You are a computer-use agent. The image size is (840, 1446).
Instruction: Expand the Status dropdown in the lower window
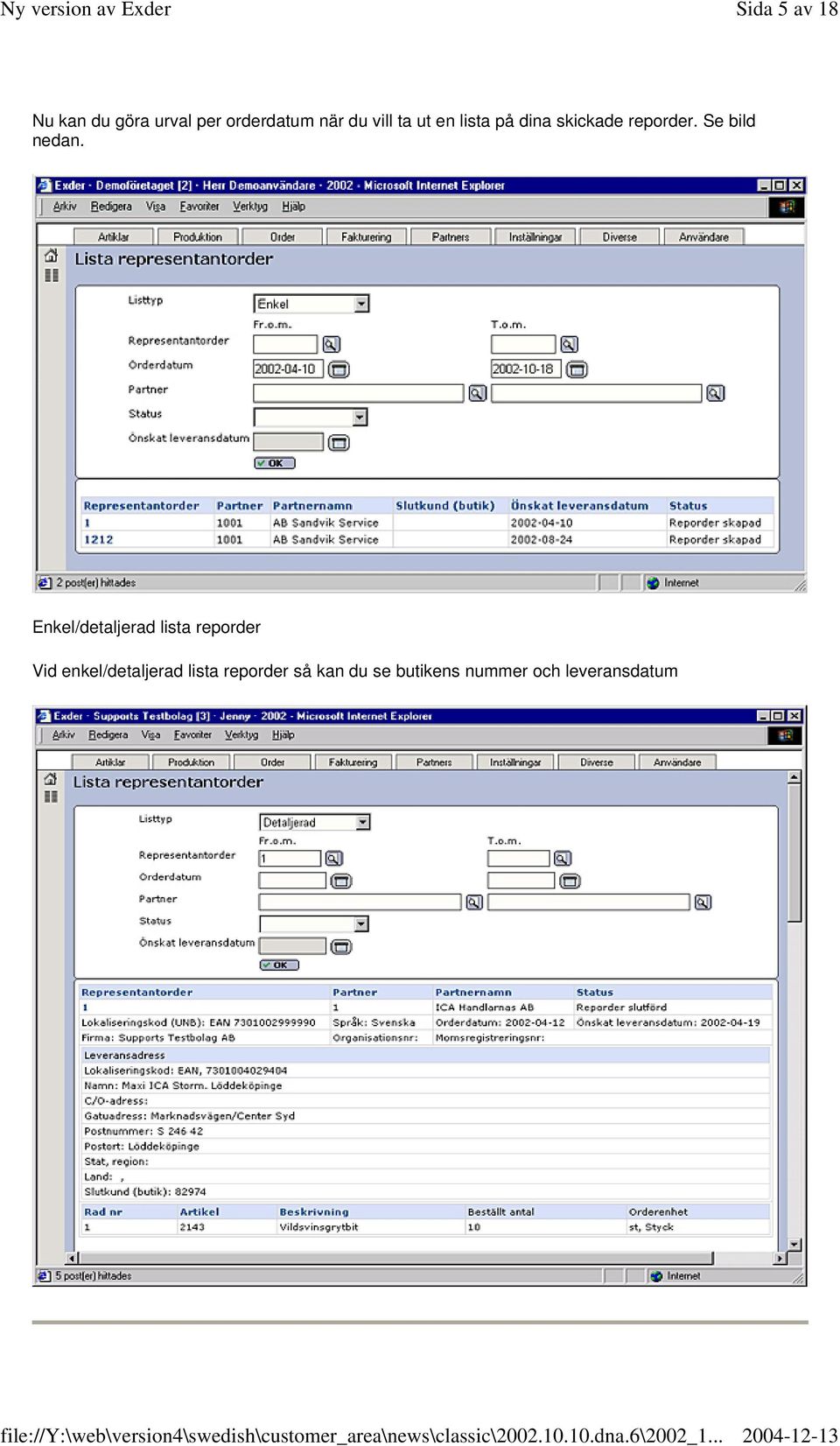pyautogui.click(x=361, y=924)
